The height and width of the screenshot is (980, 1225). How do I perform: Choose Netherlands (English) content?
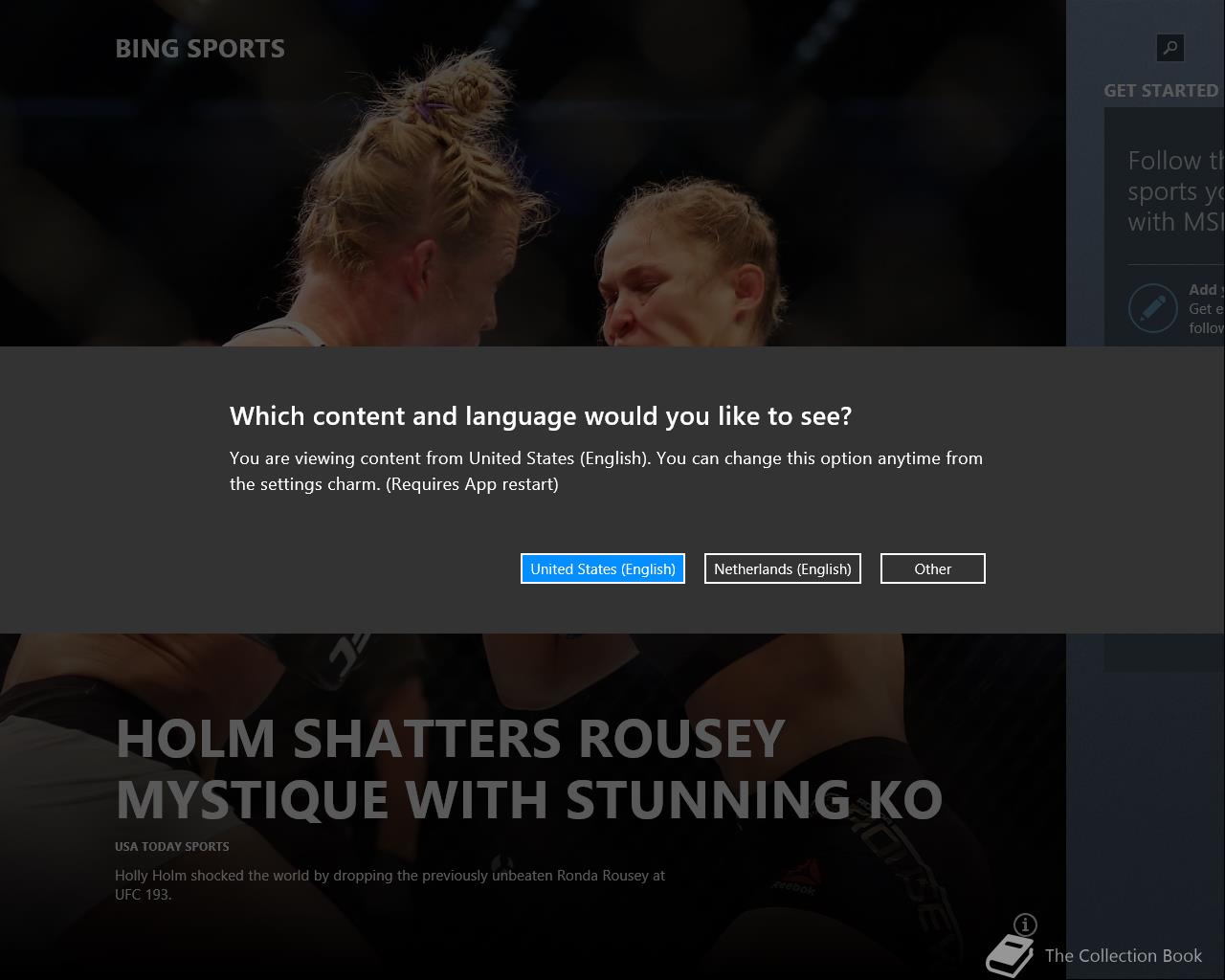click(783, 568)
